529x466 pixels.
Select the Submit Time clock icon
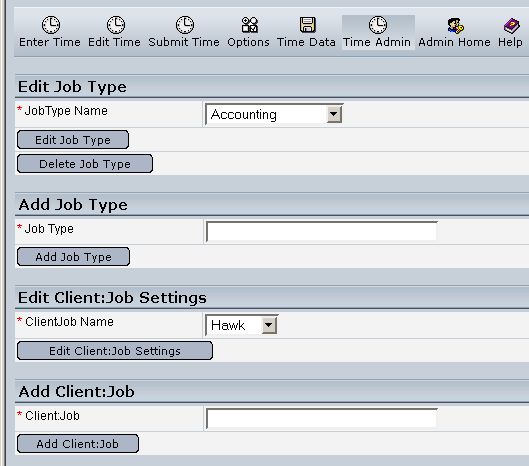click(185, 25)
